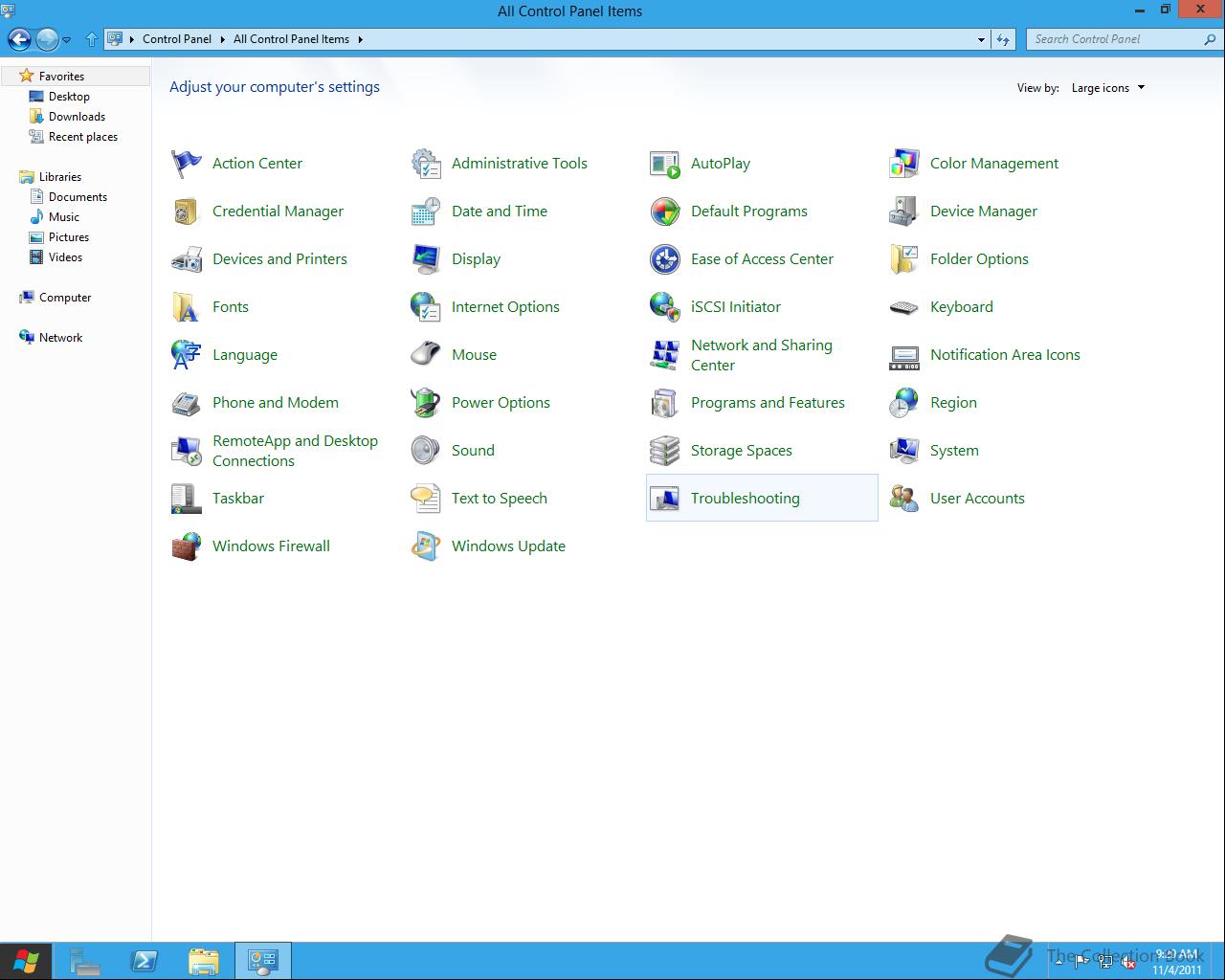Screen dimensions: 1225x980
Task: Open File Explorer from the taskbar
Action: pyautogui.click(x=204, y=961)
